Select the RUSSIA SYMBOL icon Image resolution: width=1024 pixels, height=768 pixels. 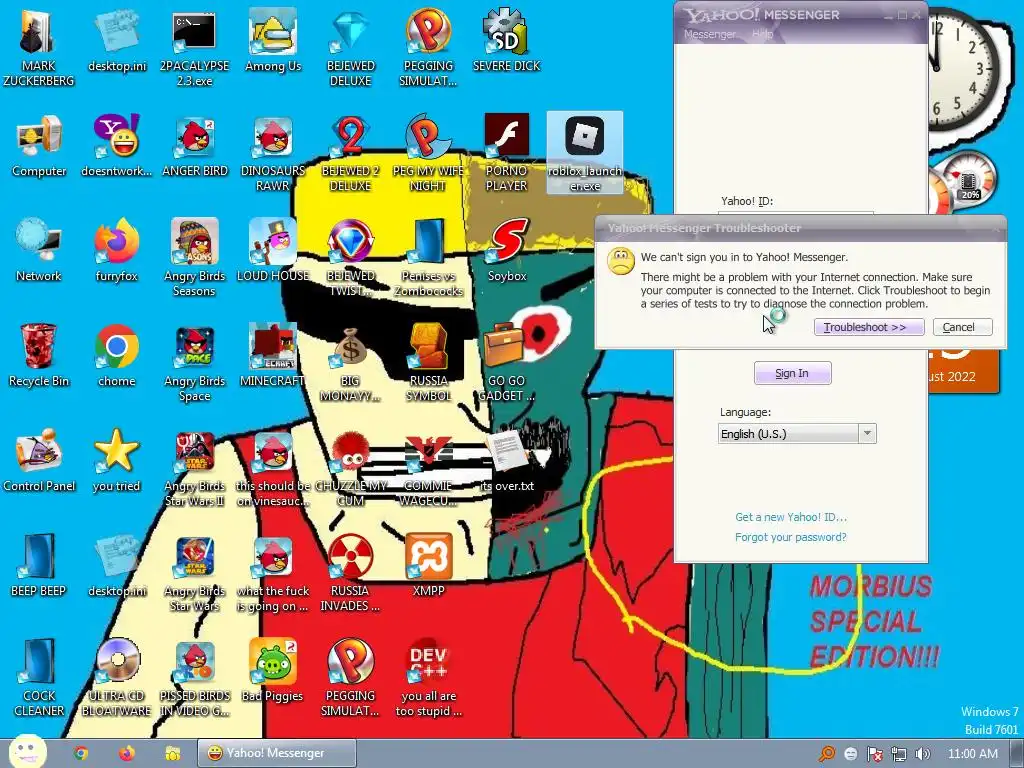(428, 364)
